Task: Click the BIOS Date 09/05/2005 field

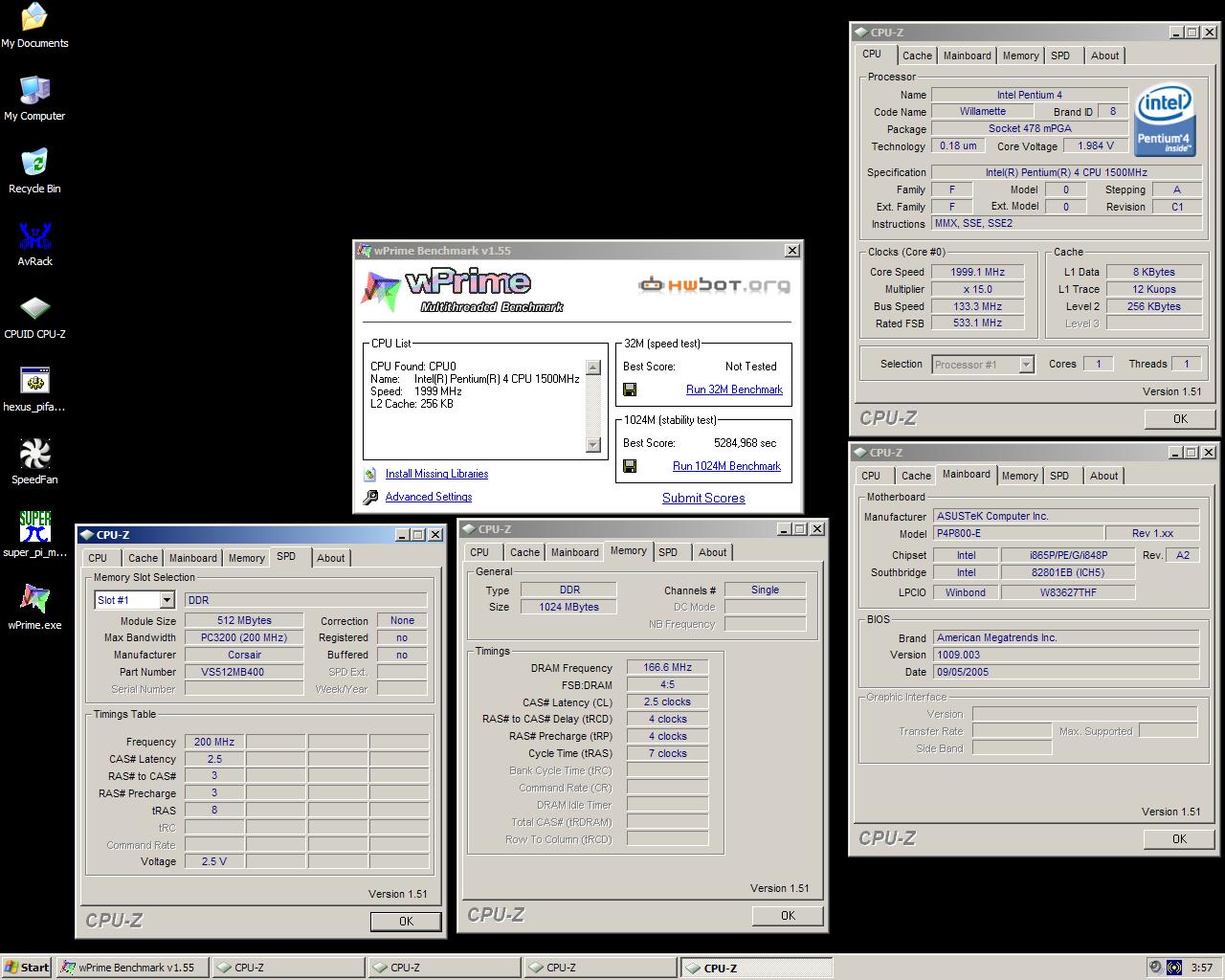Action: 1066,672
